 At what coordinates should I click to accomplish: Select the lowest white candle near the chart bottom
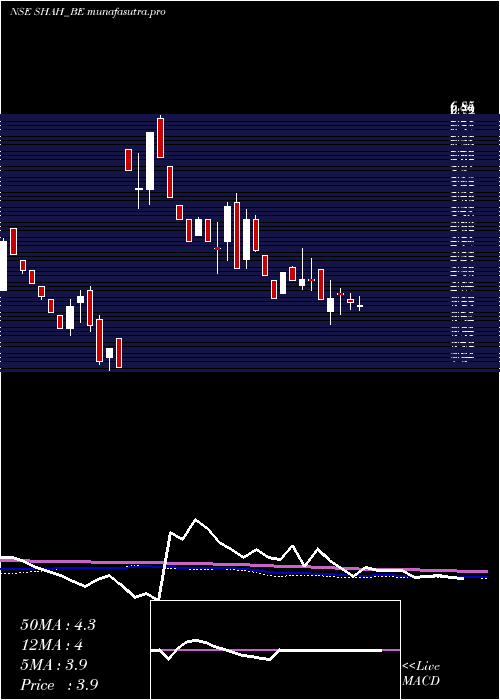click(109, 353)
